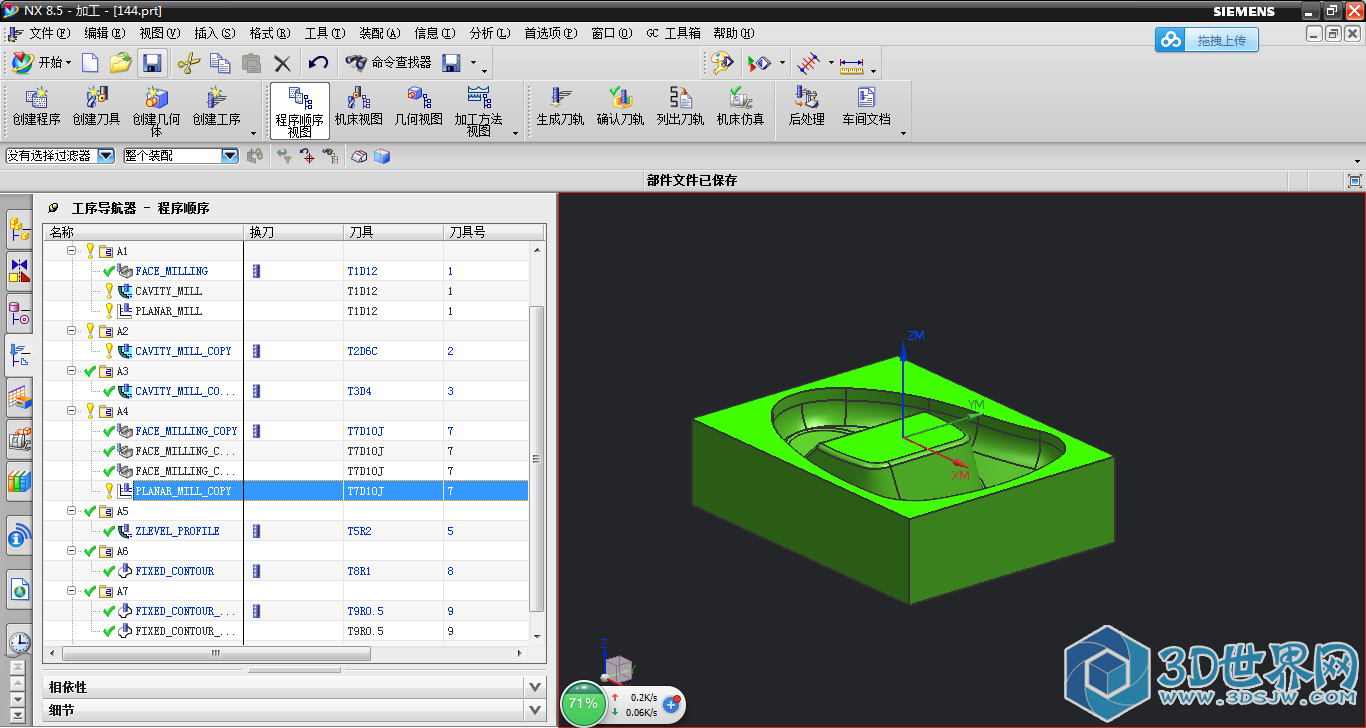The height and width of the screenshot is (728, 1366).
Task: Open 后处理 (Post Process) tool
Action: pos(806,107)
